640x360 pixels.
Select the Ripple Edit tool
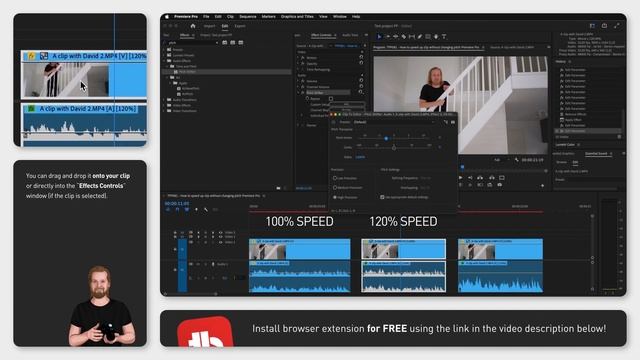pos(396,37)
